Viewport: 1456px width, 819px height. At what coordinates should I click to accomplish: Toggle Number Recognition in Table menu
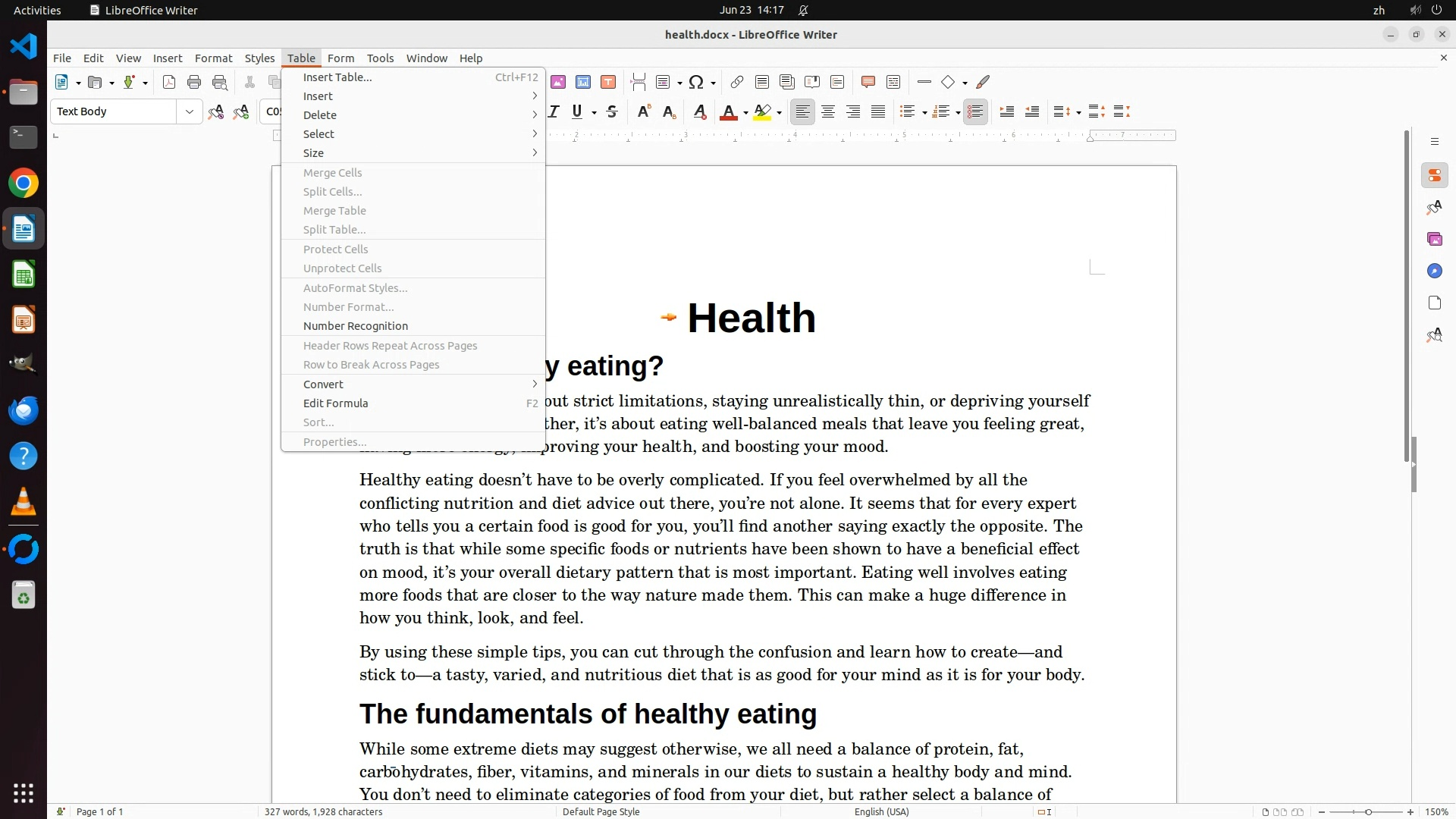tap(356, 326)
